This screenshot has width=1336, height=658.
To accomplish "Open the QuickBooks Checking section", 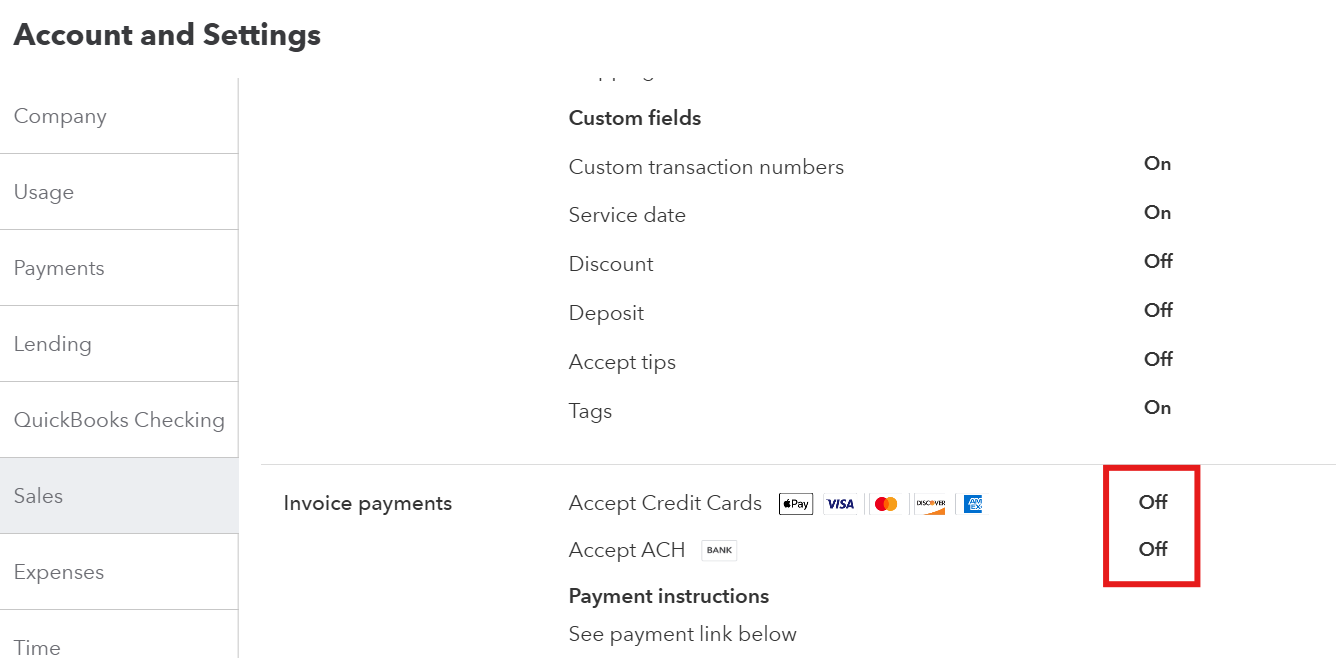I will 119,419.
